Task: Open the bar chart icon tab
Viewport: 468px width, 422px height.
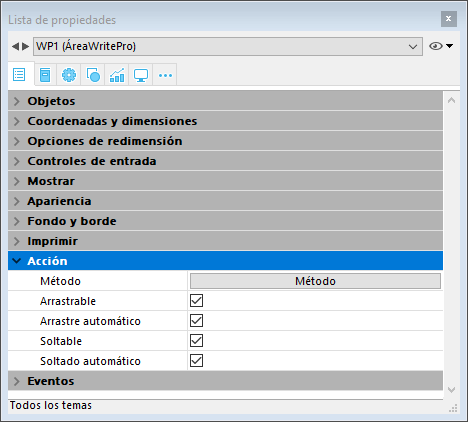Action: pyautogui.click(x=117, y=75)
